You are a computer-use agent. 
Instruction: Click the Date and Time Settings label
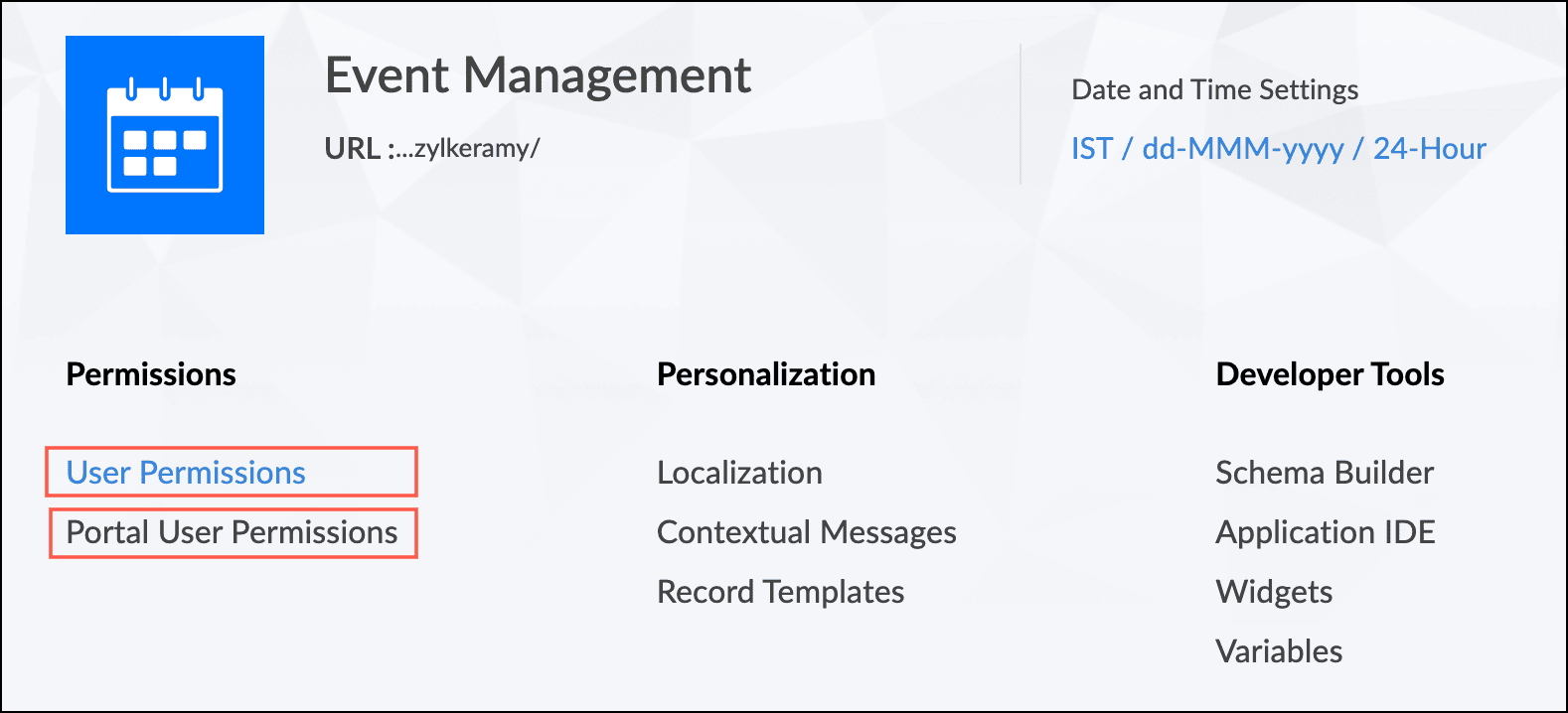[x=1214, y=90]
